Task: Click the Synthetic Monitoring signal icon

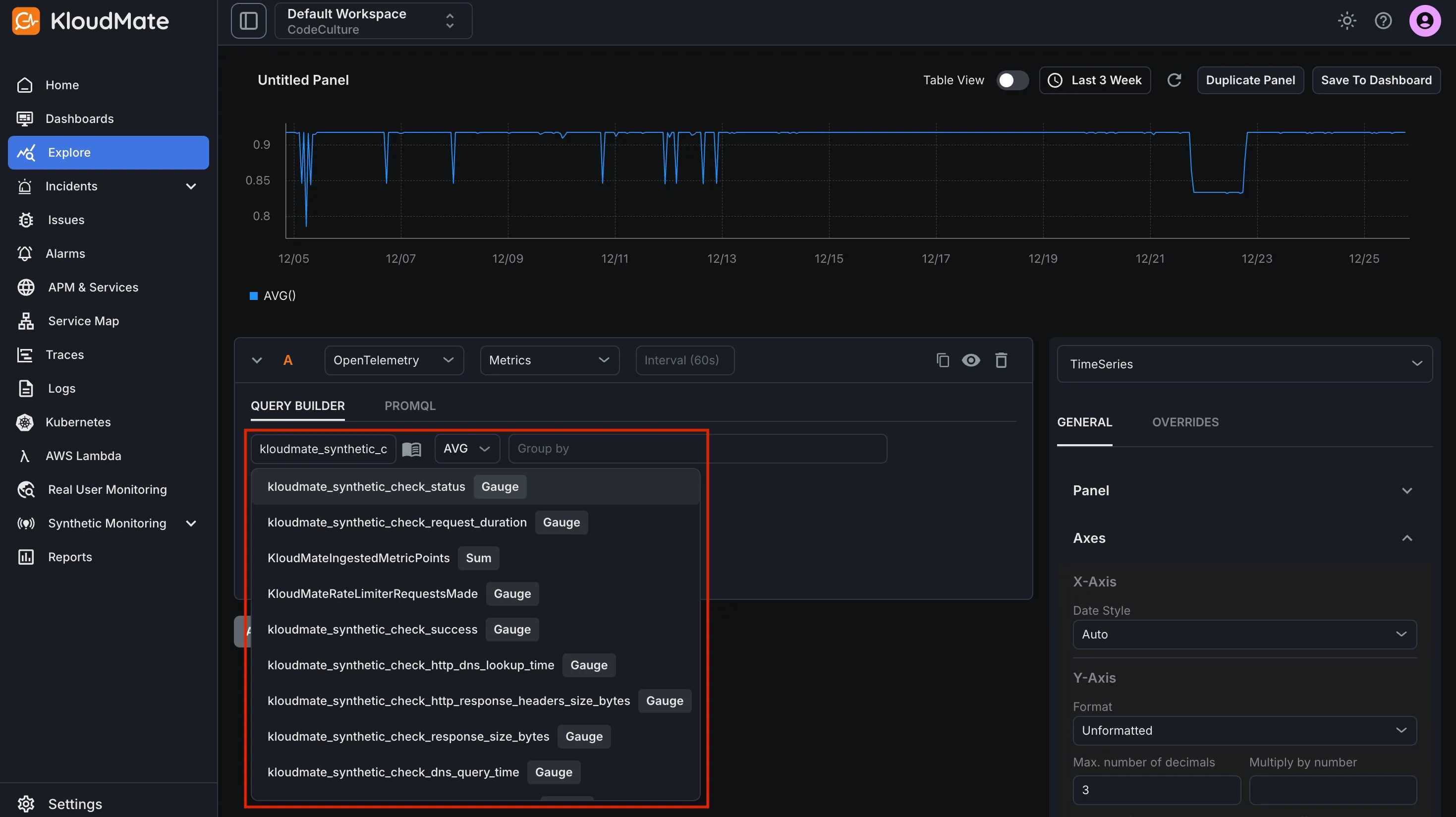Action: pyautogui.click(x=26, y=524)
